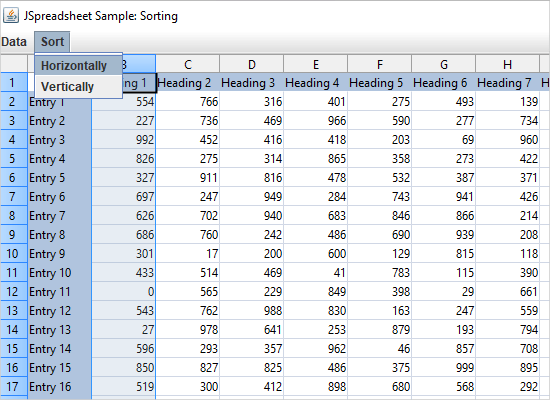
Task: Select the Entry 12 cell
Action: pyautogui.click(x=60, y=311)
